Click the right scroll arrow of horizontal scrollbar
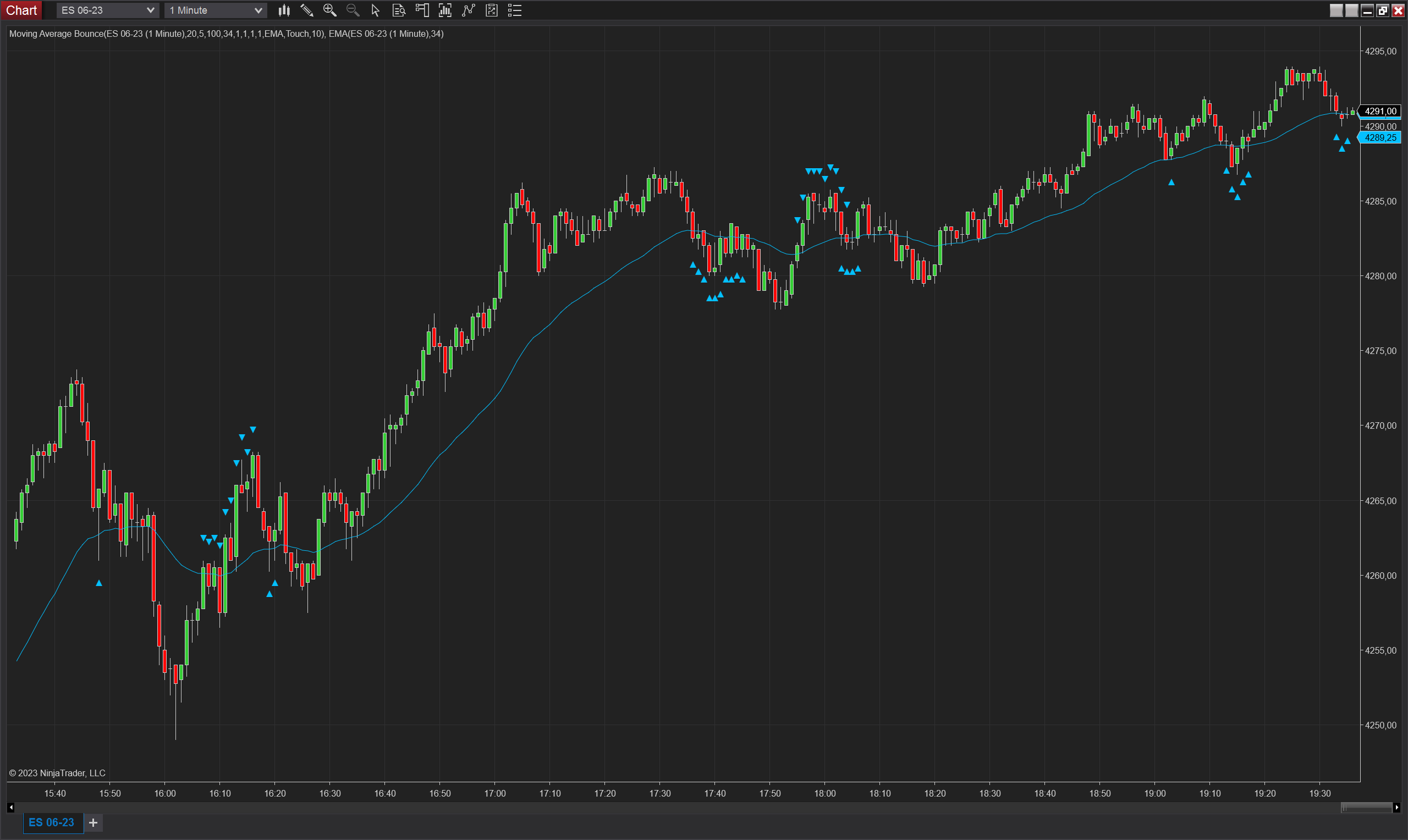1408x840 pixels. (x=1396, y=808)
